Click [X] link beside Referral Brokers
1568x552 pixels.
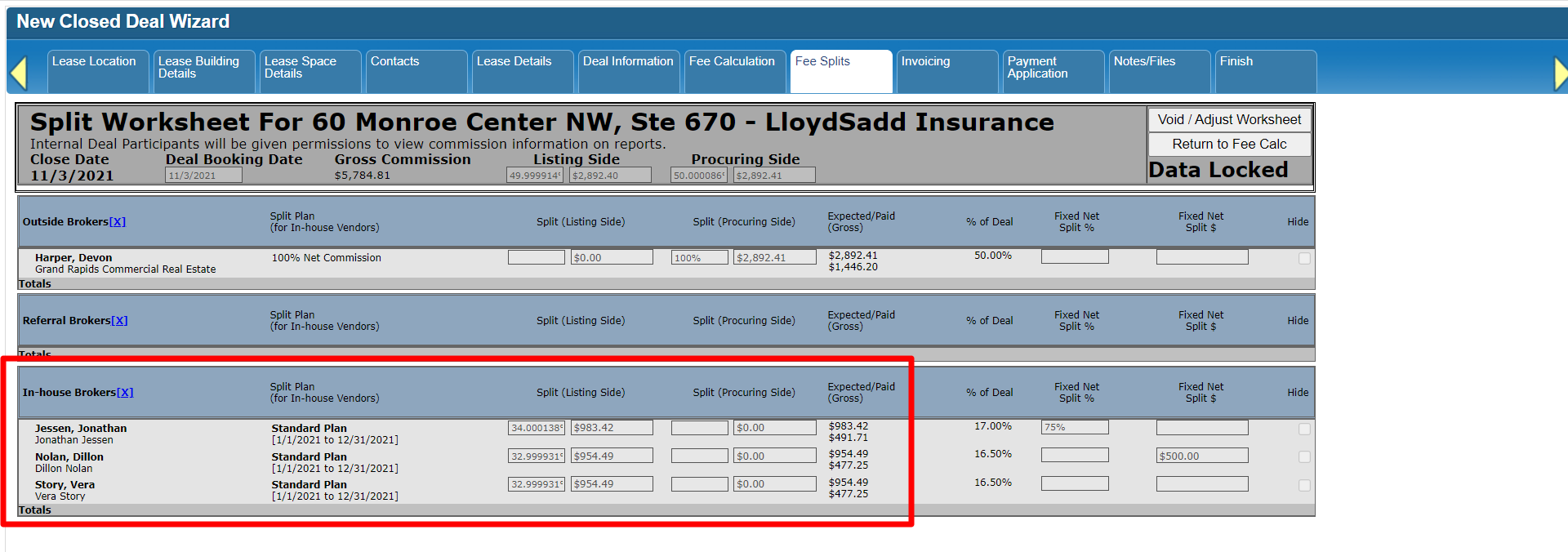point(119,321)
